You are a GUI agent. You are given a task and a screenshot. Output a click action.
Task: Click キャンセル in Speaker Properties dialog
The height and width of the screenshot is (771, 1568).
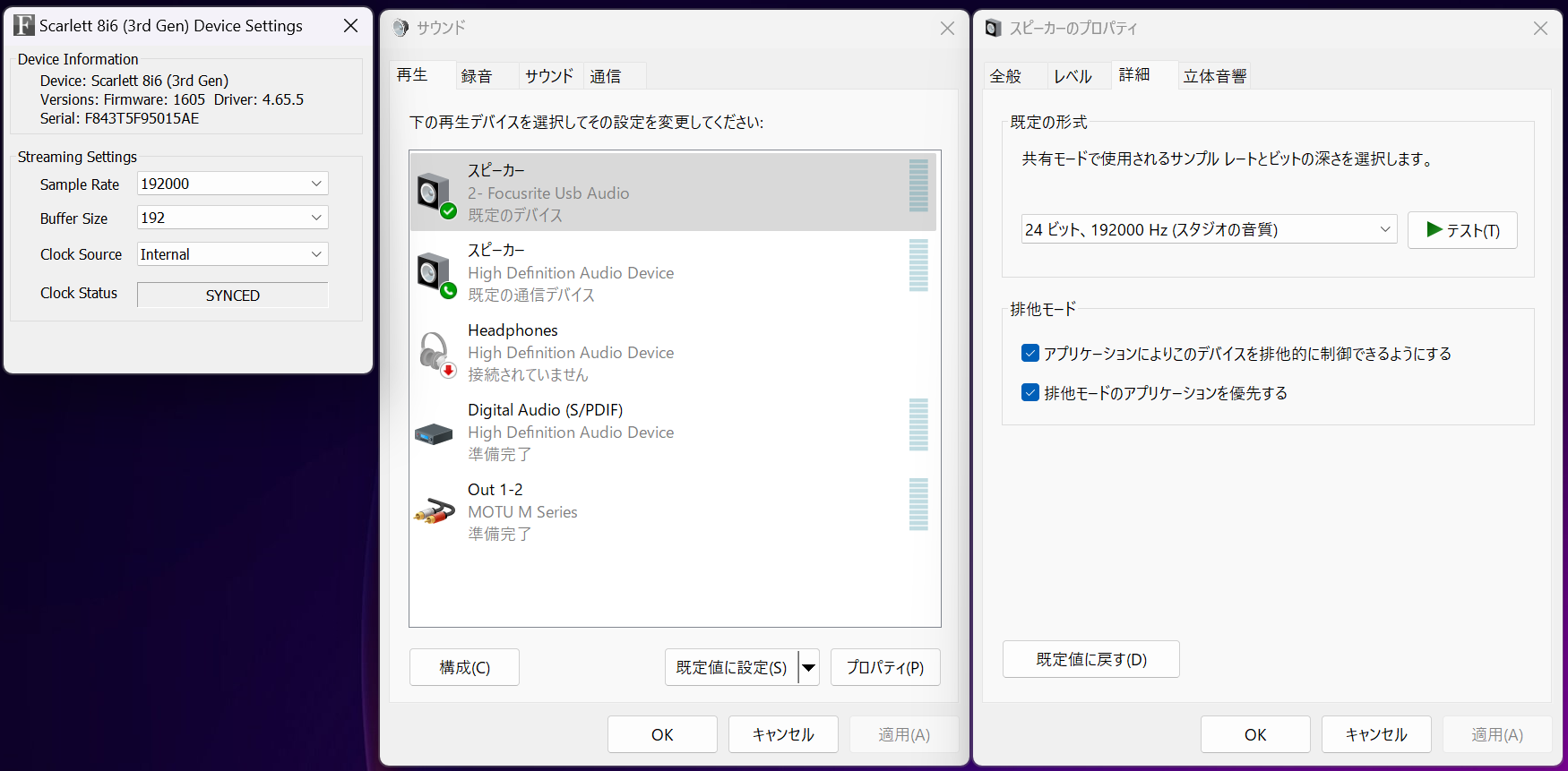click(1376, 734)
